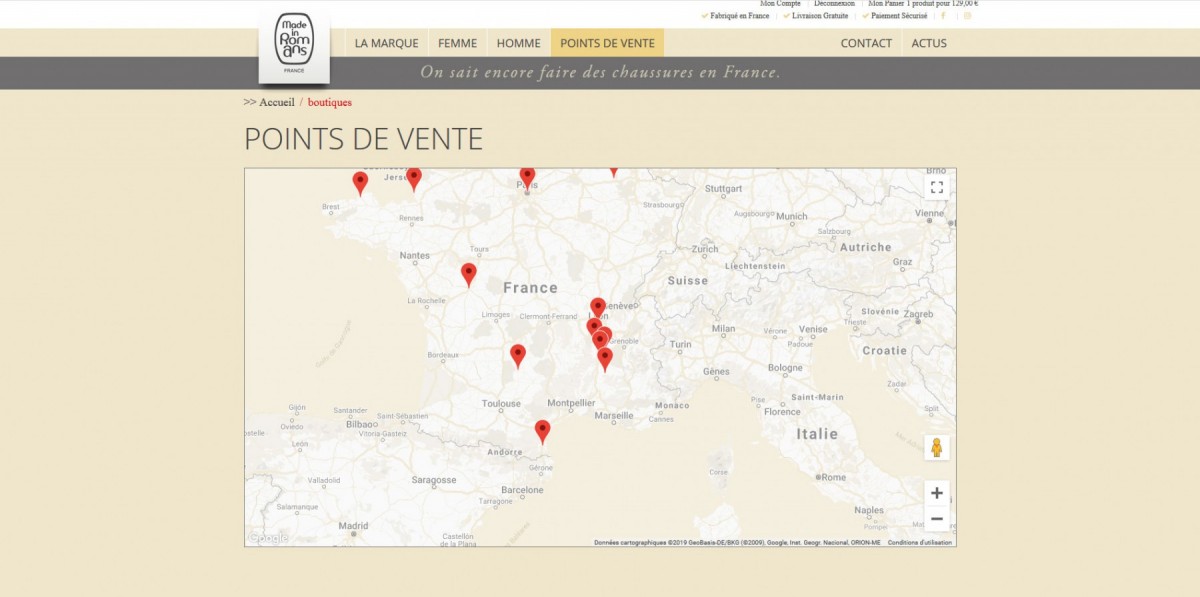Select the map pin east of Bordeaux

(518, 356)
